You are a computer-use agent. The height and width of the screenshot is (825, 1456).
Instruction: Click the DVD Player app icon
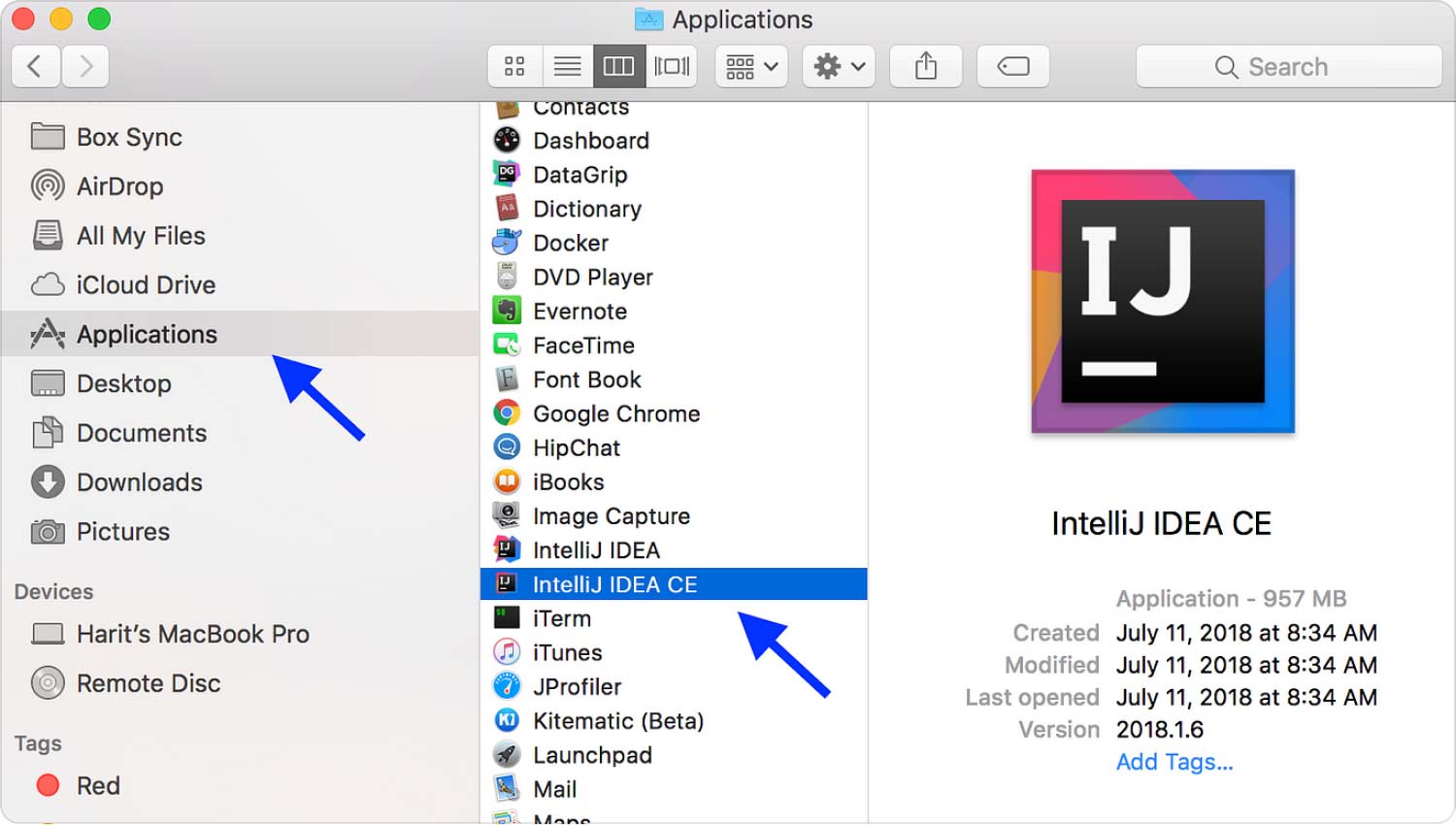point(507,277)
